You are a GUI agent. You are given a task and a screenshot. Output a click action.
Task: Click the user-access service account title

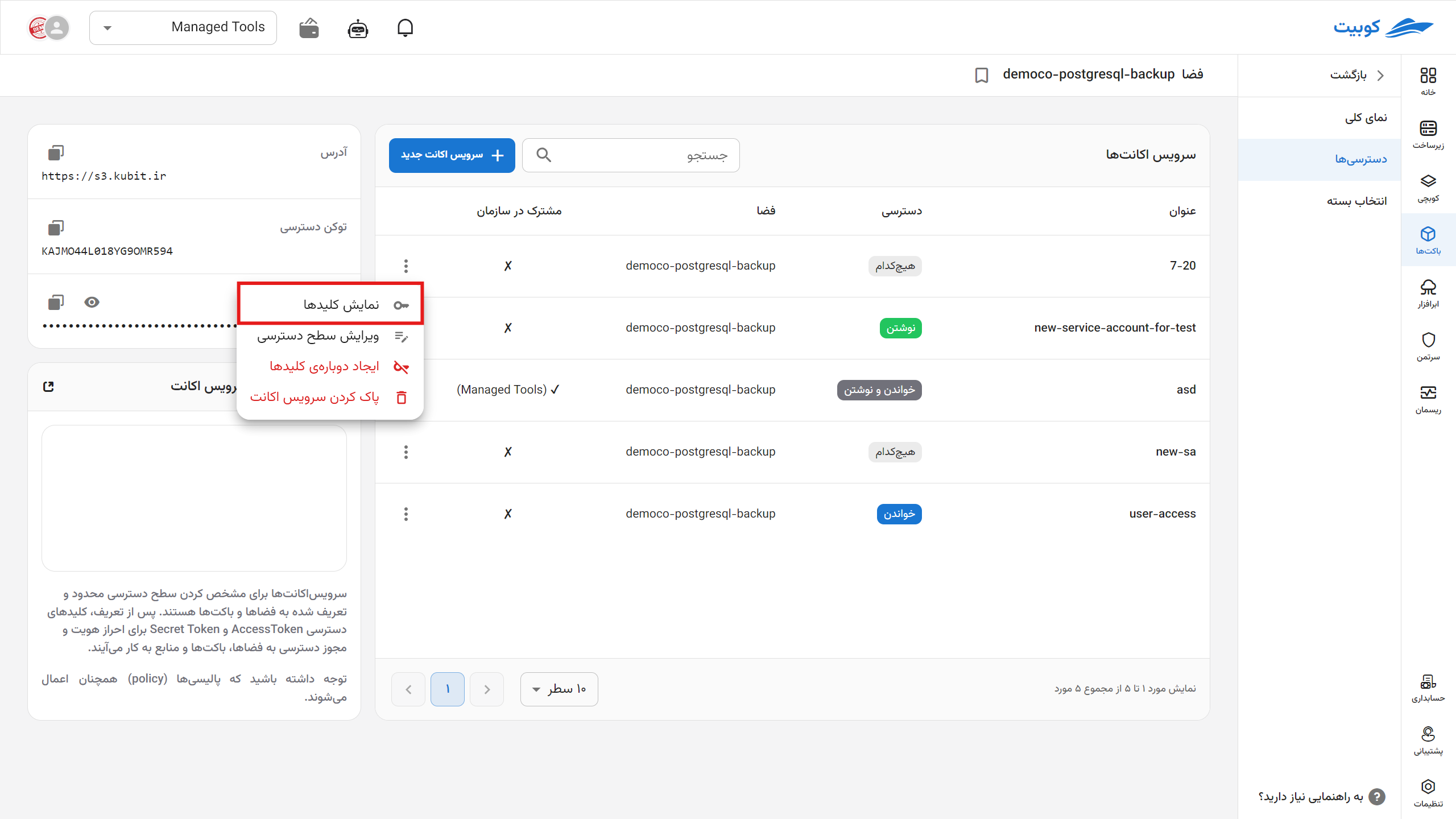(1163, 514)
